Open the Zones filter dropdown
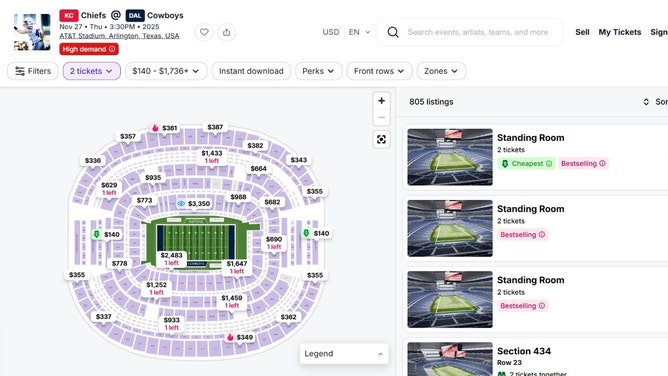Screen dimensions: 668x376 (441, 71)
